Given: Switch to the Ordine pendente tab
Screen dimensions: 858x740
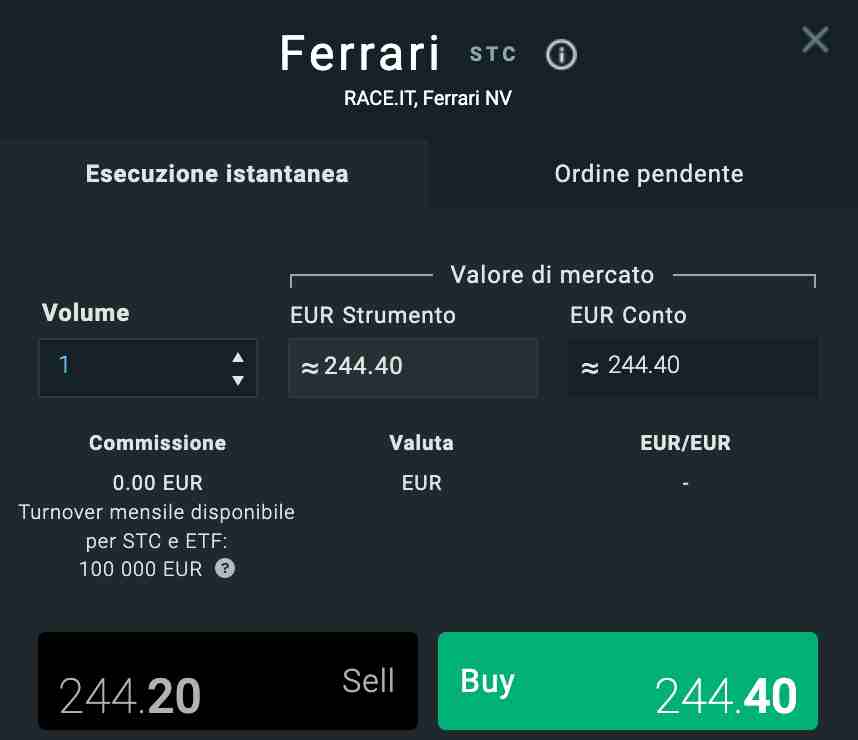Looking at the screenshot, I should pyautogui.click(x=648, y=173).
